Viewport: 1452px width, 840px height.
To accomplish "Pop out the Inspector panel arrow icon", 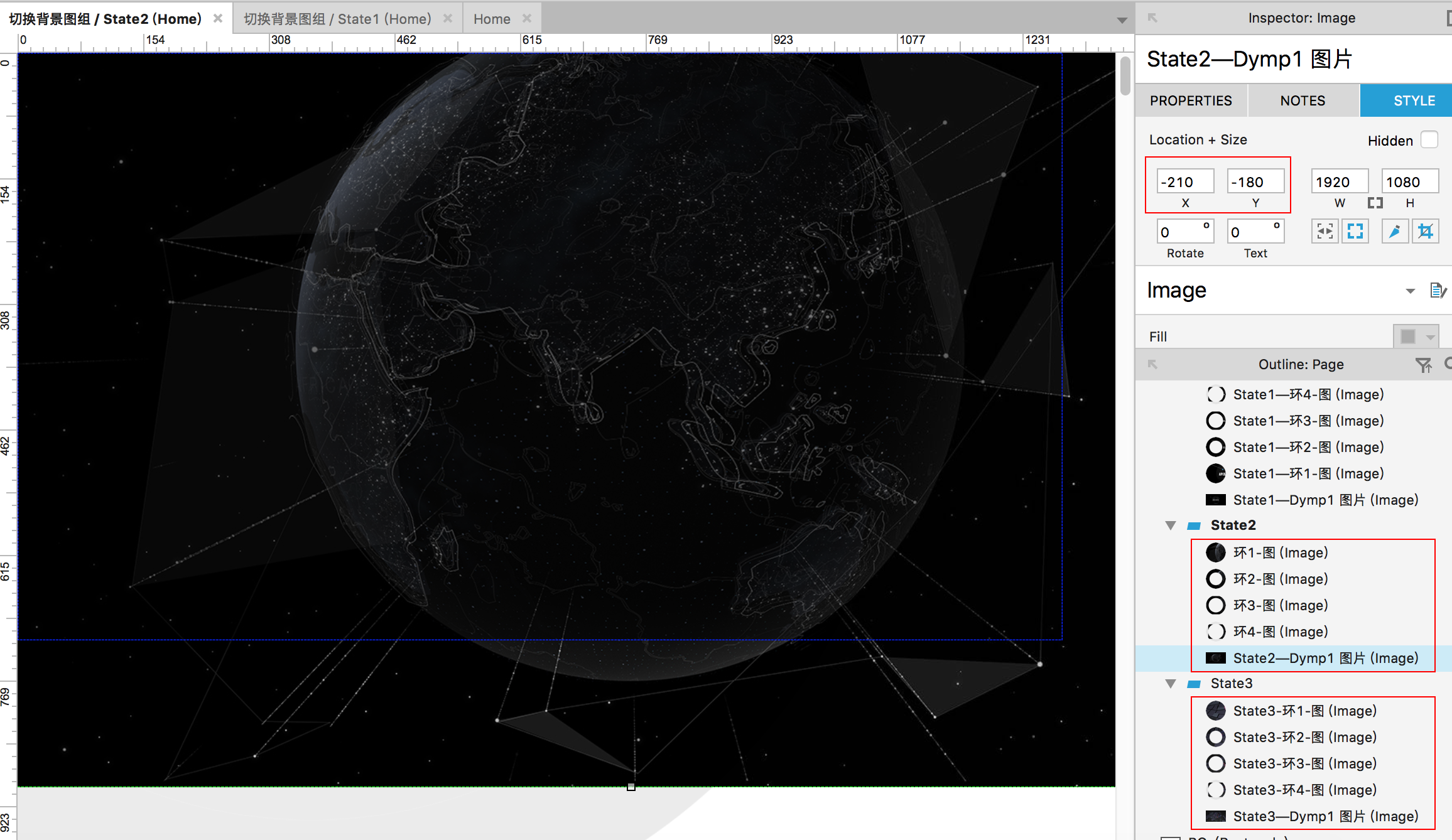I will 1152,18.
